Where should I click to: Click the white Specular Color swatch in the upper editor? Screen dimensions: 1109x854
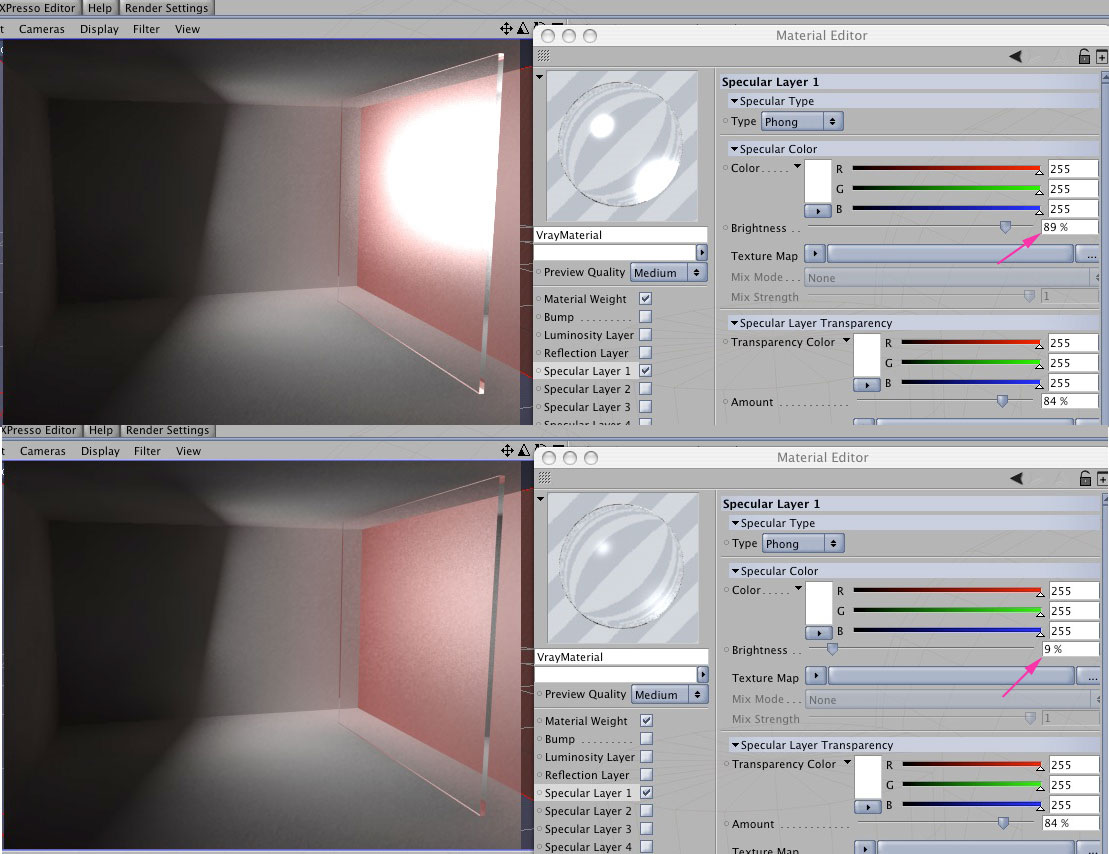818,181
